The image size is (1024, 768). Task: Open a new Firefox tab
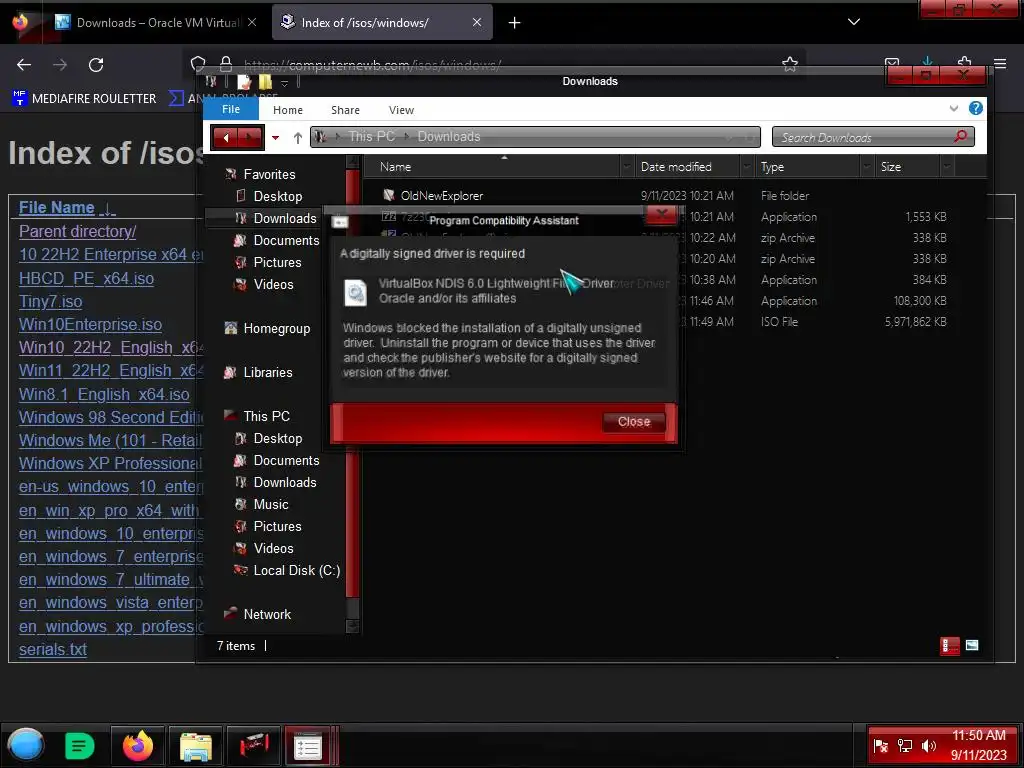[515, 23]
